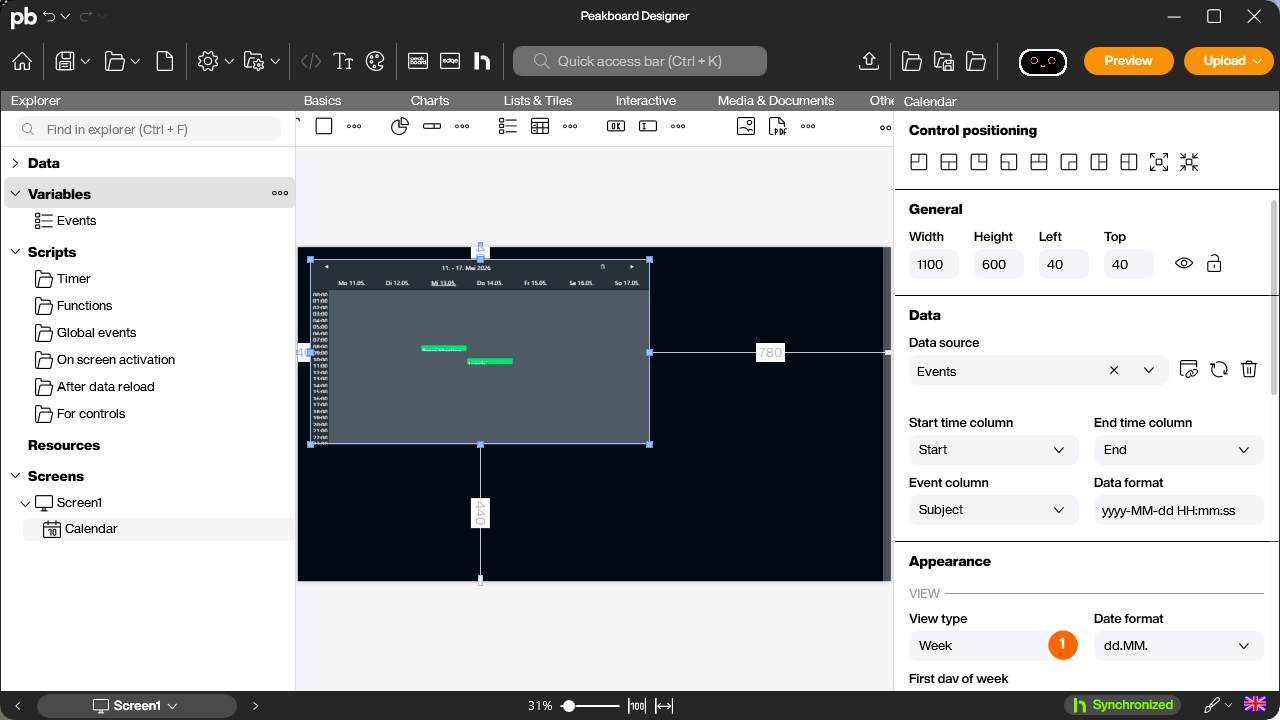Reload the Events data source
Screen dimensions: 1280x720
1219,369
